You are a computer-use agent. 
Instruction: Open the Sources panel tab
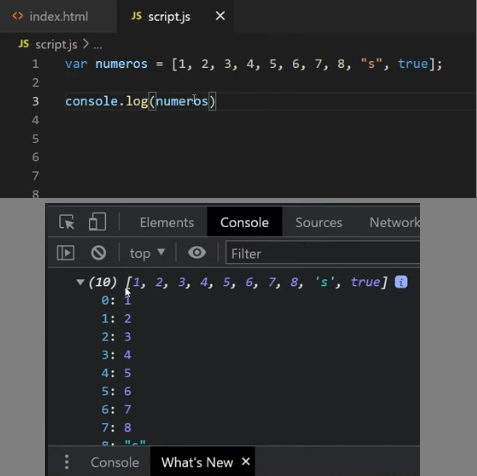coord(319,222)
